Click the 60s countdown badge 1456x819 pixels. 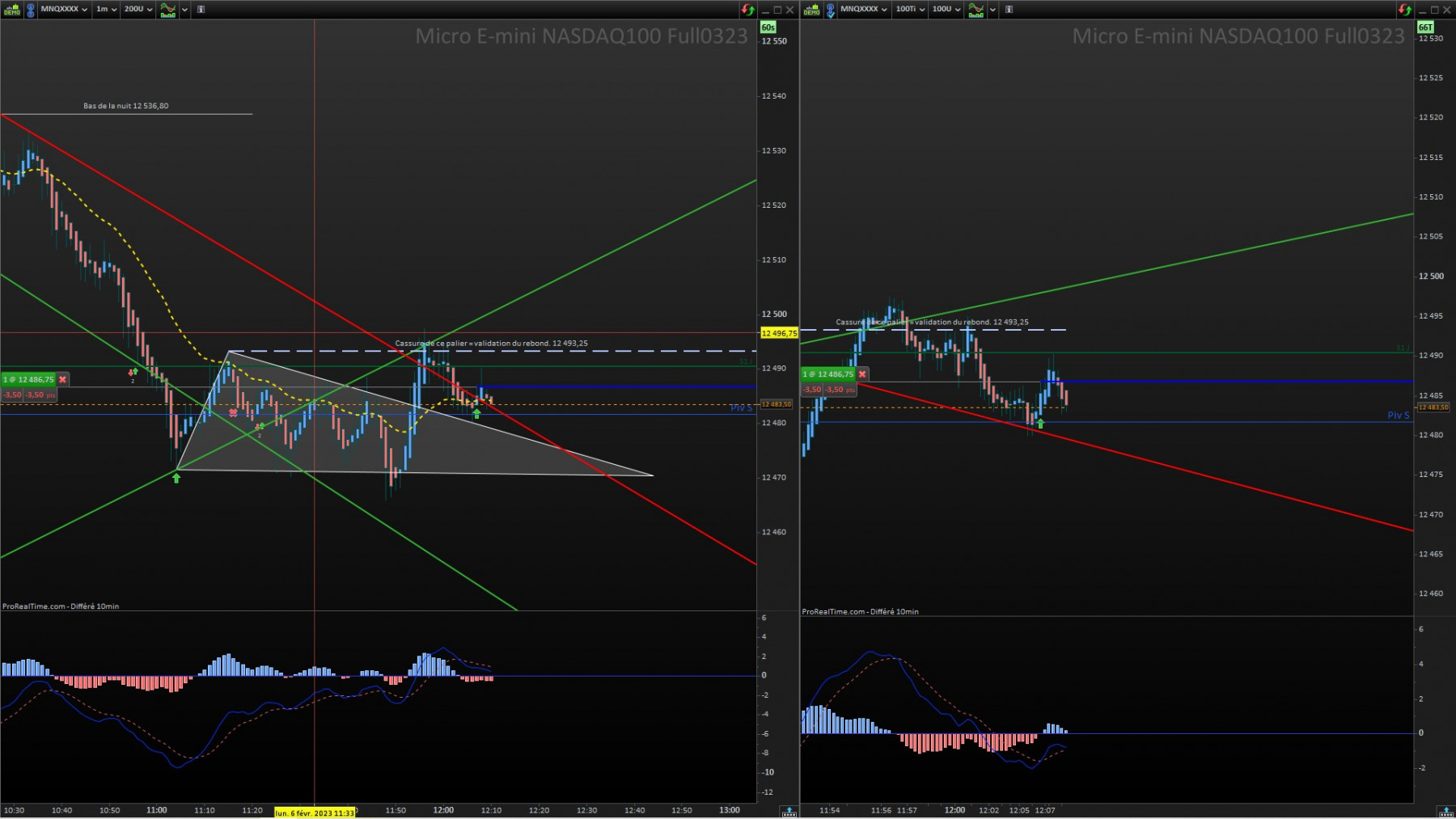click(x=768, y=27)
